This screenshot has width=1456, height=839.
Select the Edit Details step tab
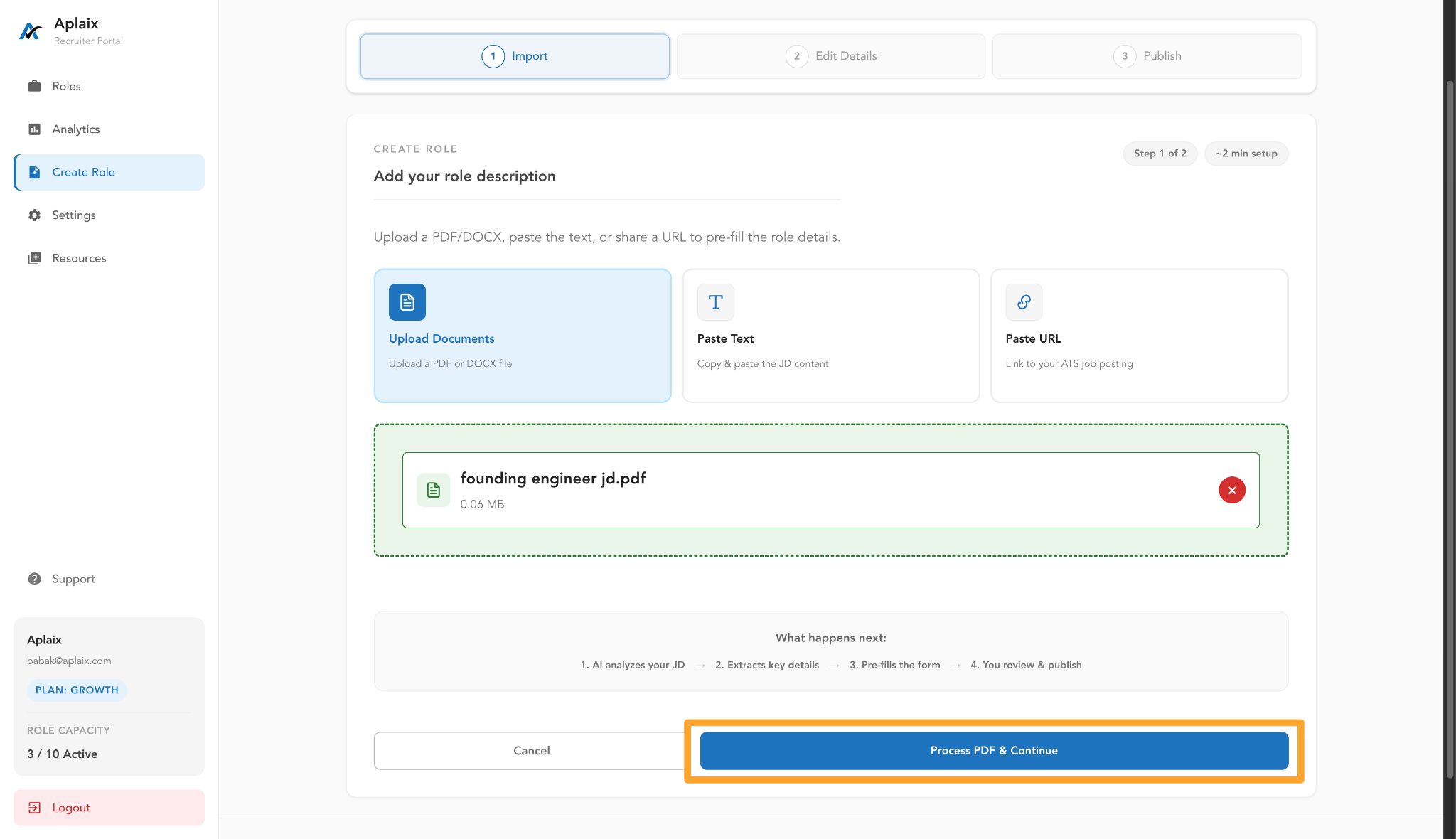[x=830, y=56]
